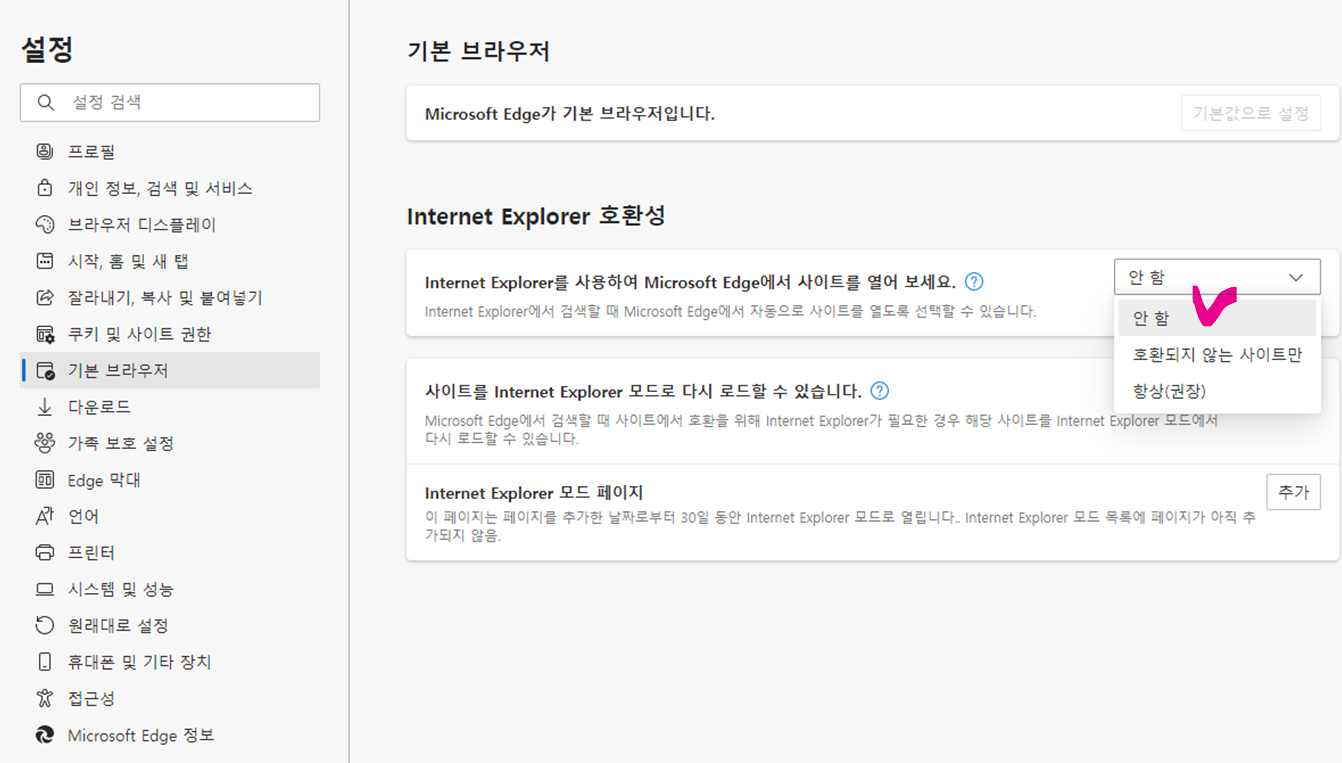The image size is (1342, 763).
Task: Click the search magnifier icon in settings
Action: 45,102
